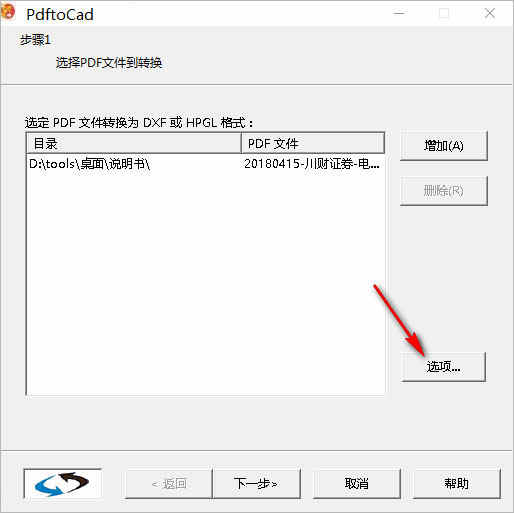Screen dimensions: 514x513
Task: Click the 步骤1 step heading
Action: point(35,40)
